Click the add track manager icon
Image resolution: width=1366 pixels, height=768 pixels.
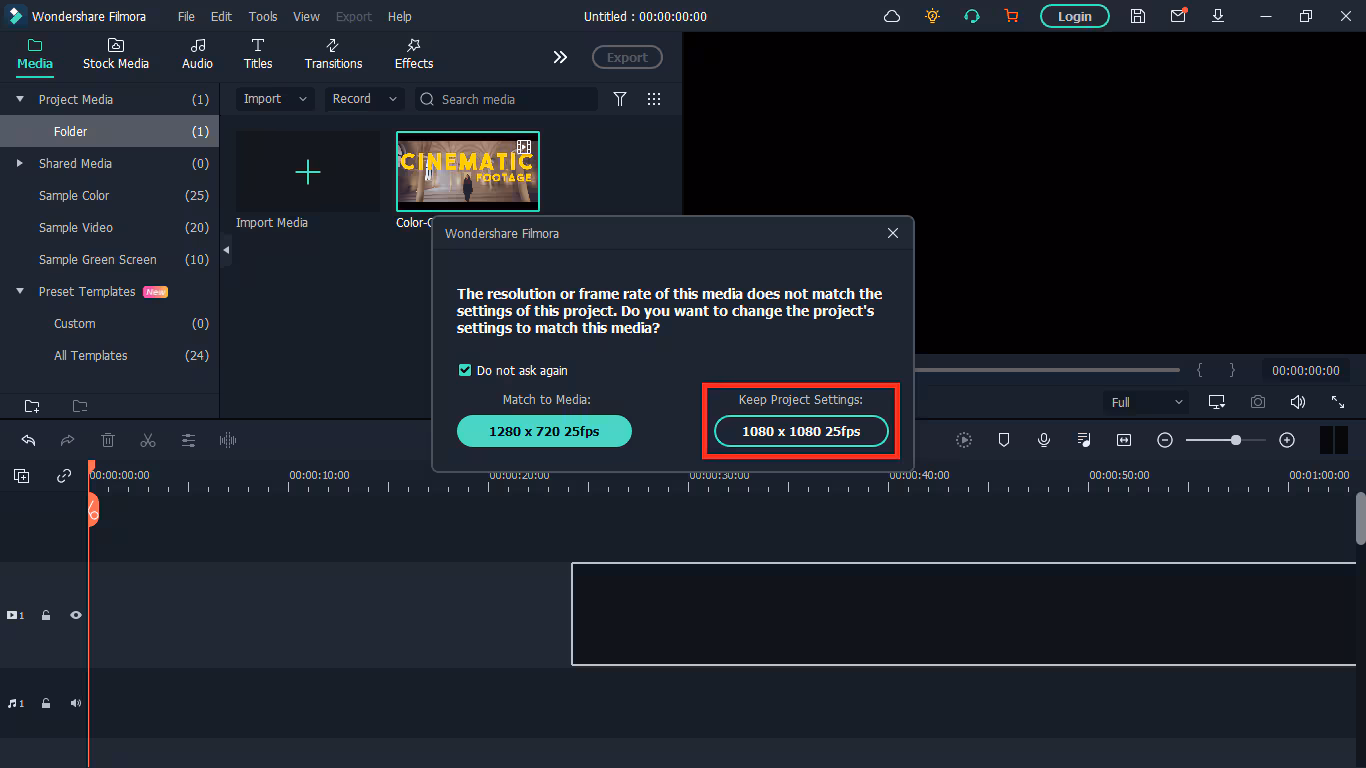click(x=22, y=476)
